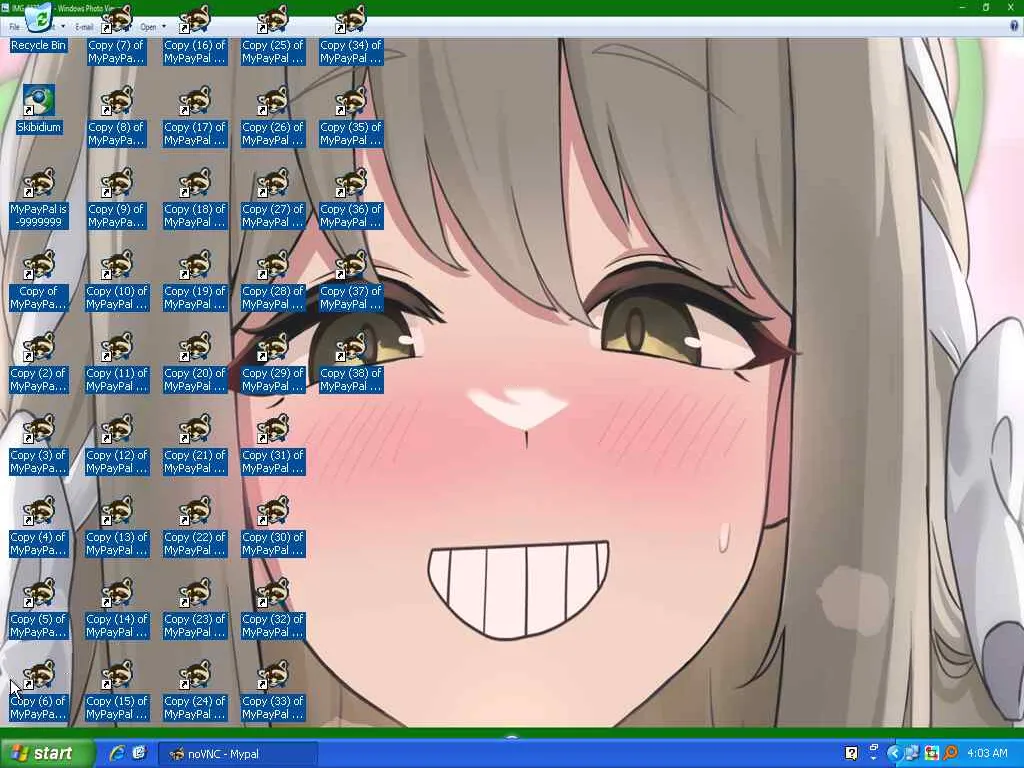Select the 'Copy (35) of MyPayPal' shortcut
Viewport: 1024px width, 768px height.
point(351,117)
